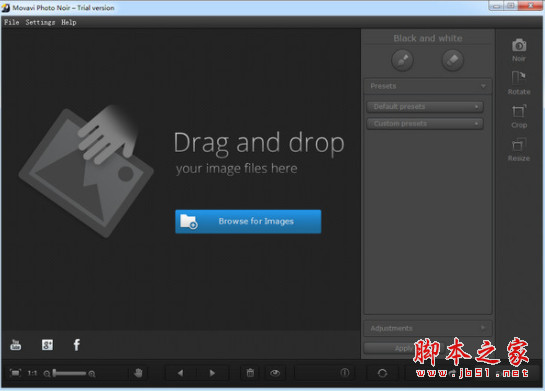The width and height of the screenshot is (545, 391).
Task: Click the Apply button
Action: (403, 348)
